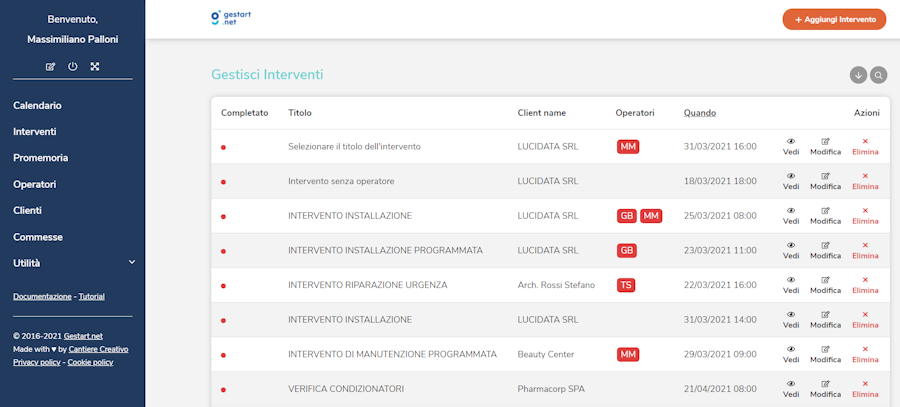Open Commesse in the sidebar
900x407 pixels.
38,237
